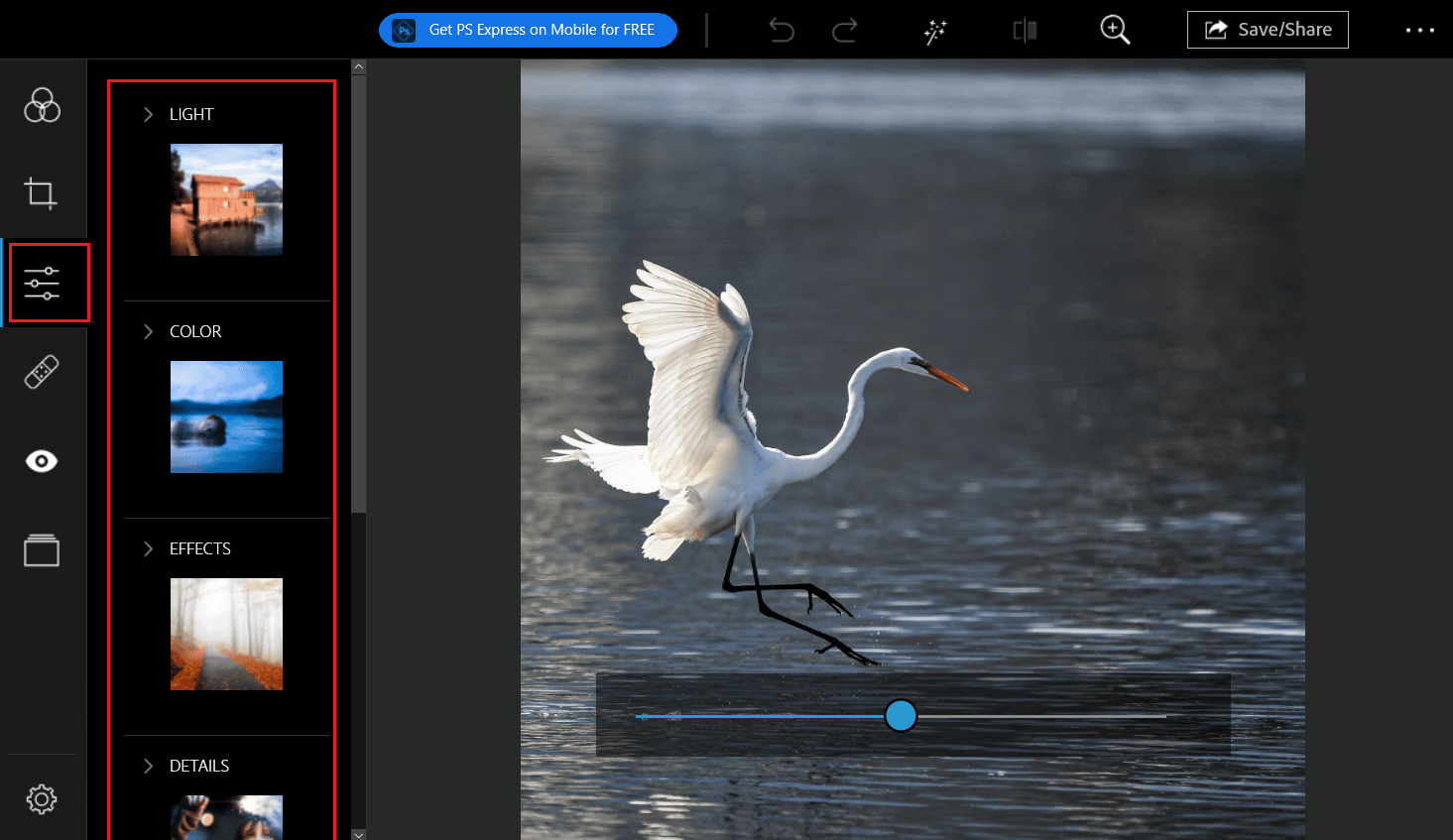Viewport: 1453px width, 840px height.
Task: Expand the DETAILS section chevron
Action: click(x=148, y=766)
